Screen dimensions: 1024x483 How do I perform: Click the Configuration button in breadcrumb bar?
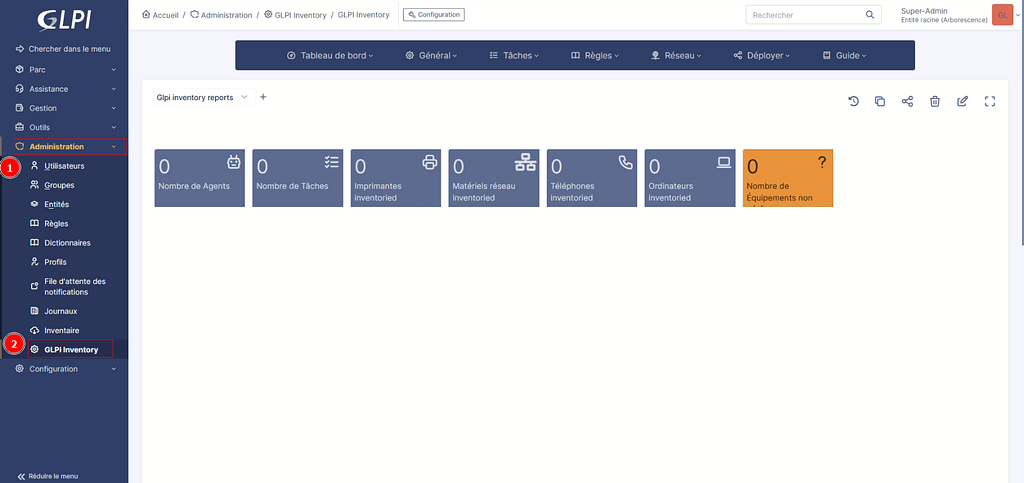tap(433, 15)
